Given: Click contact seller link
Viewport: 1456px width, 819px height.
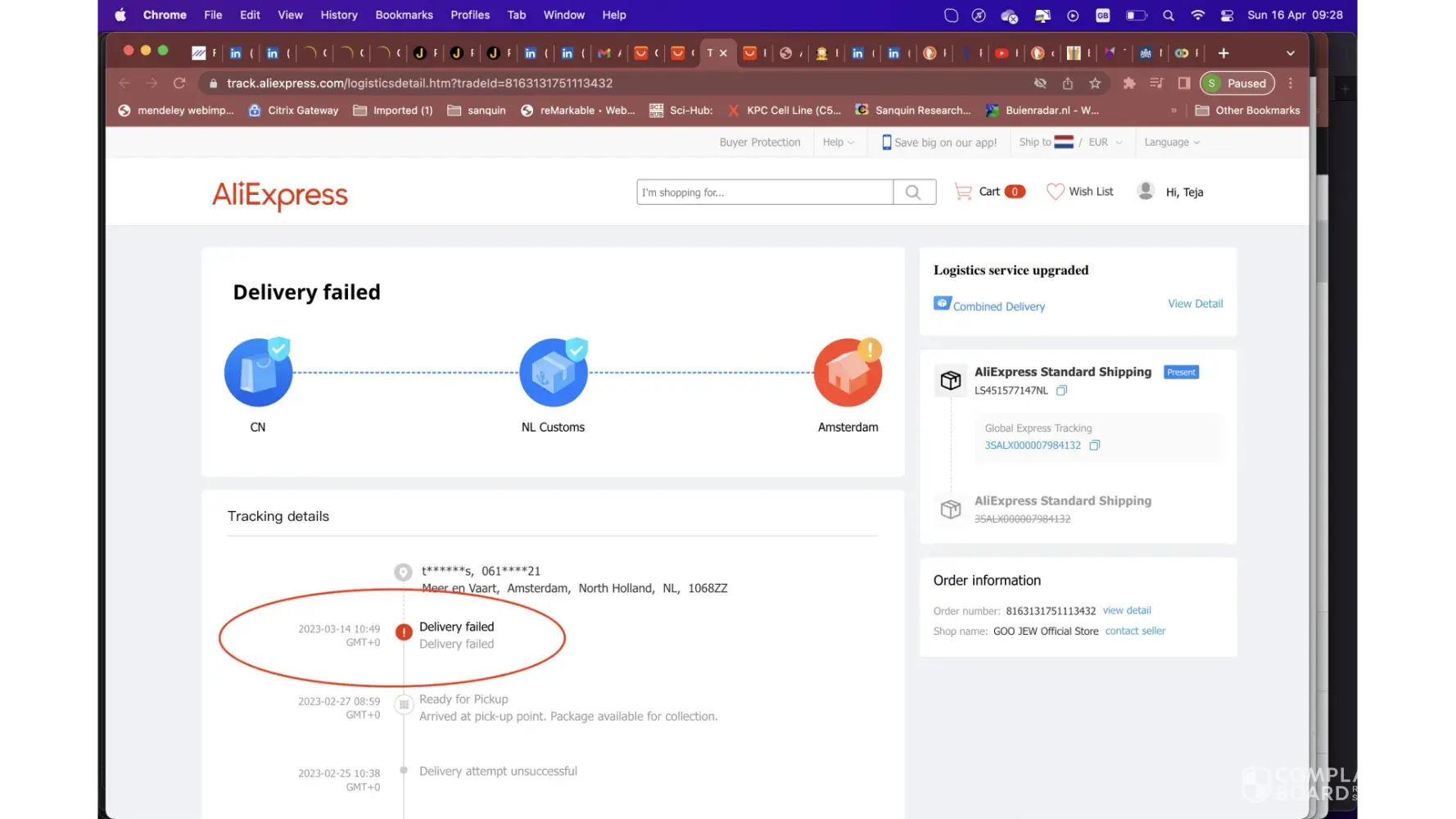Looking at the screenshot, I should (x=1135, y=631).
